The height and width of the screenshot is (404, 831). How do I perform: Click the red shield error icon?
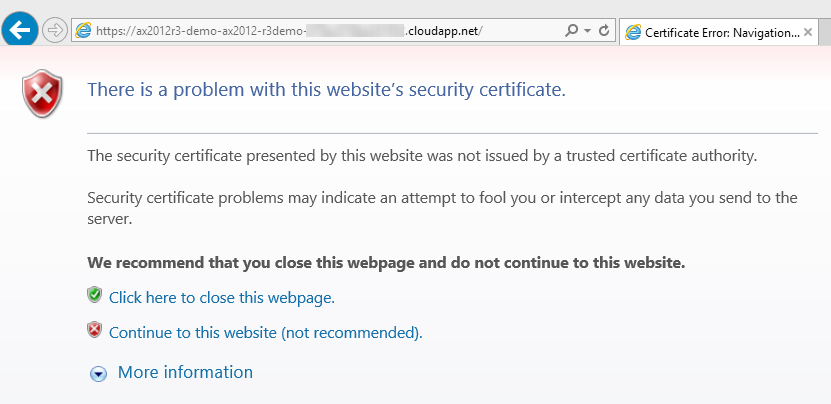(42, 94)
